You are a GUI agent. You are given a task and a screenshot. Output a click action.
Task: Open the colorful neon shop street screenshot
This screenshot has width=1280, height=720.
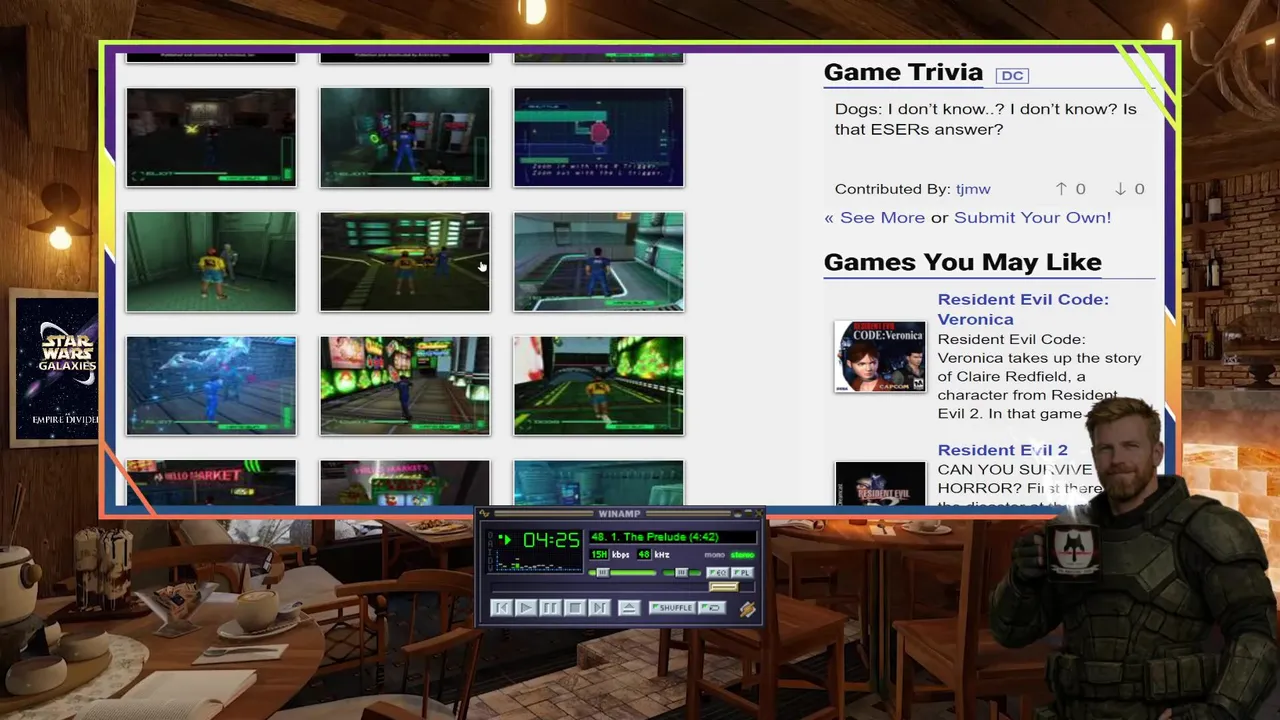[405, 385]
